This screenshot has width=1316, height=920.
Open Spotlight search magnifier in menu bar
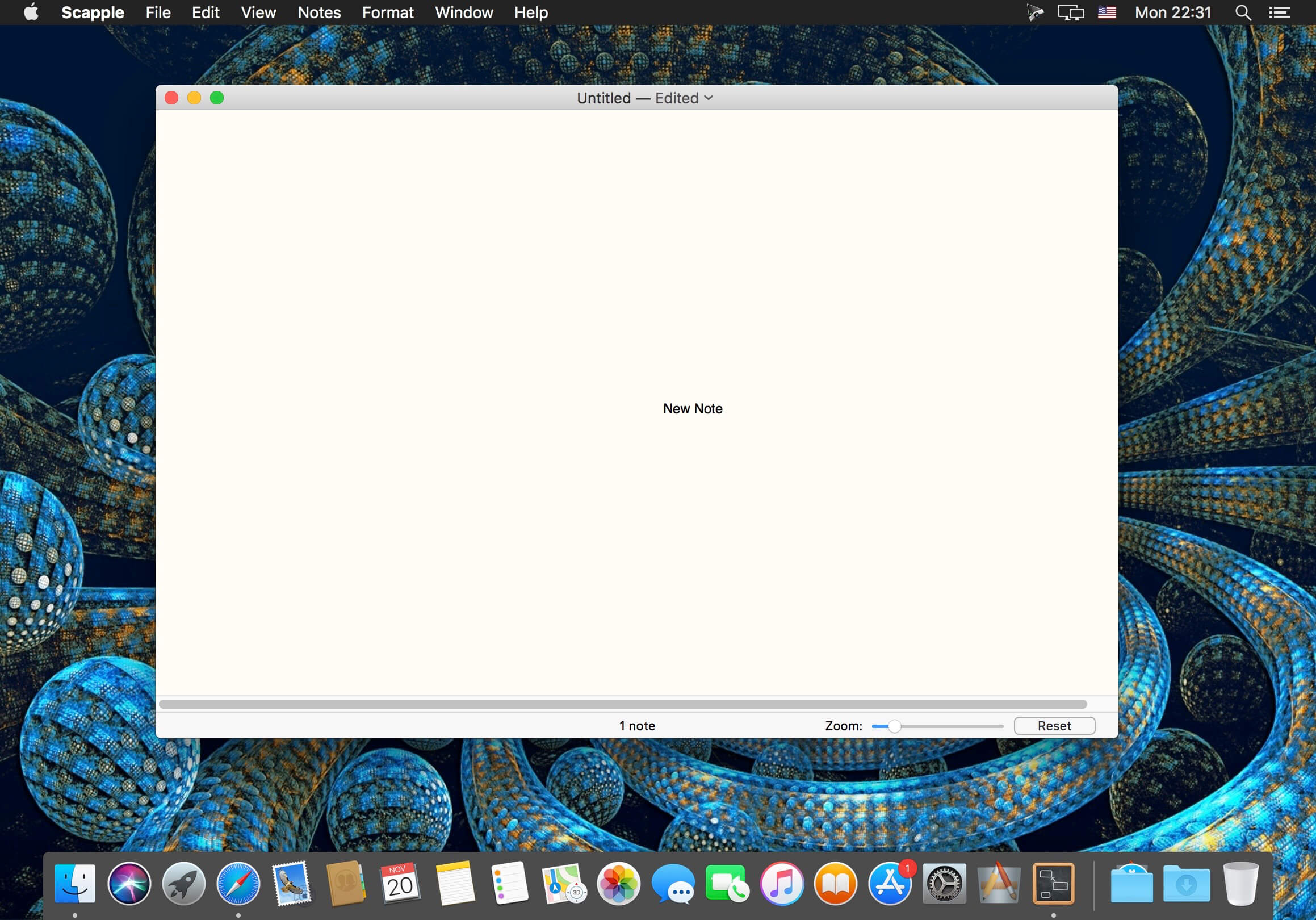(x=1243, y=12)
